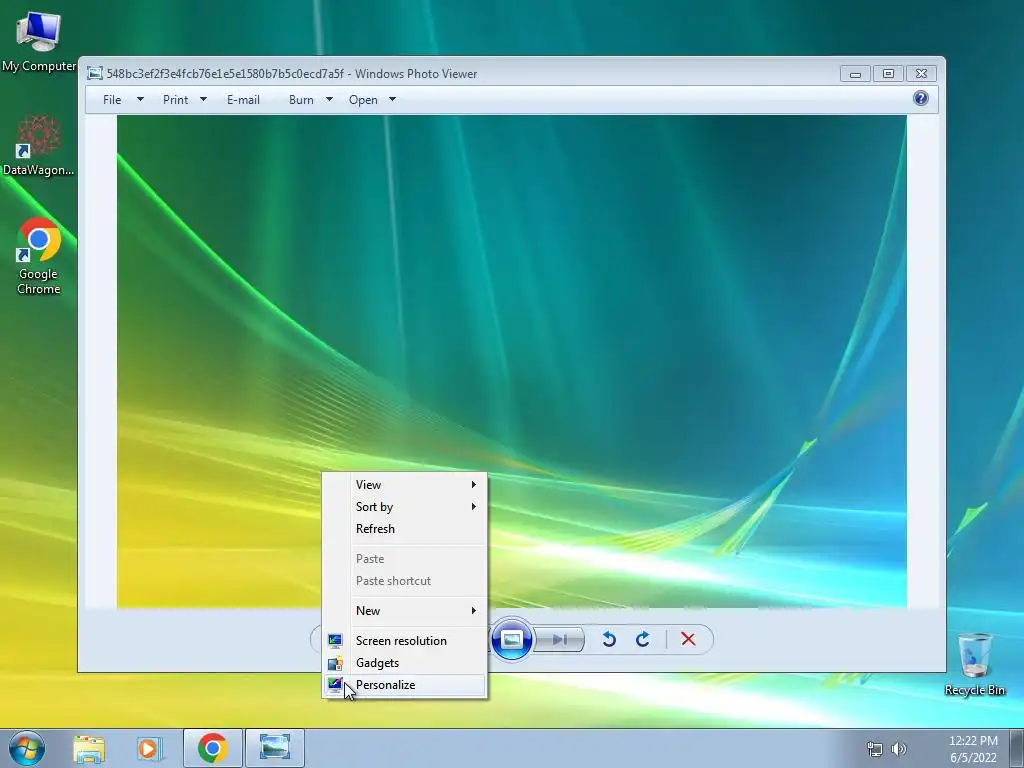Launch Google Chrome from desktop shortcut
Image resolution: width=1024 pixels, height=768 pixels.
[39, 256]
